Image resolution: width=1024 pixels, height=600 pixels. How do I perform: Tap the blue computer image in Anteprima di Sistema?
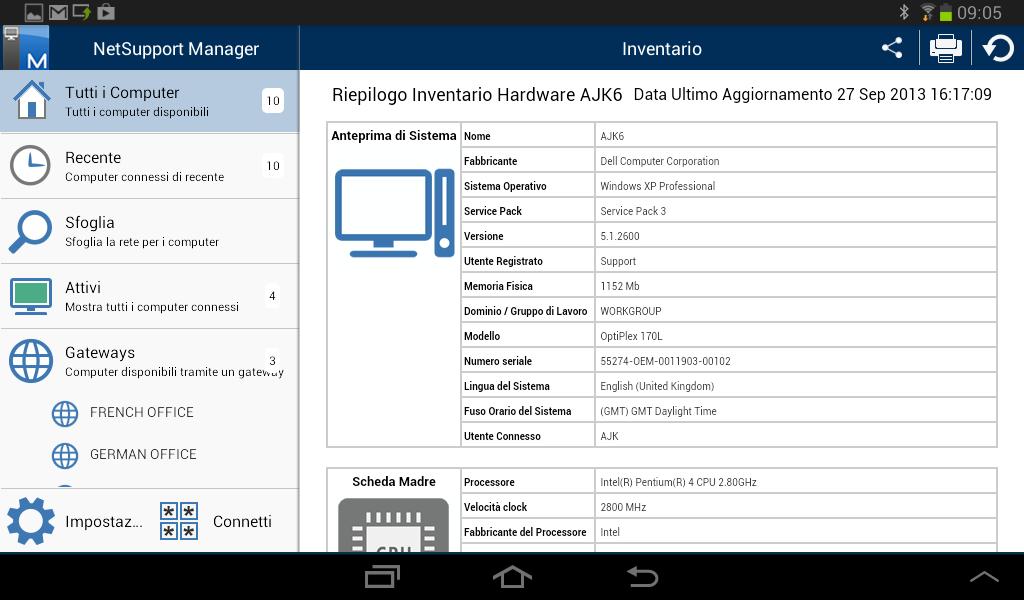click(394, 213)
